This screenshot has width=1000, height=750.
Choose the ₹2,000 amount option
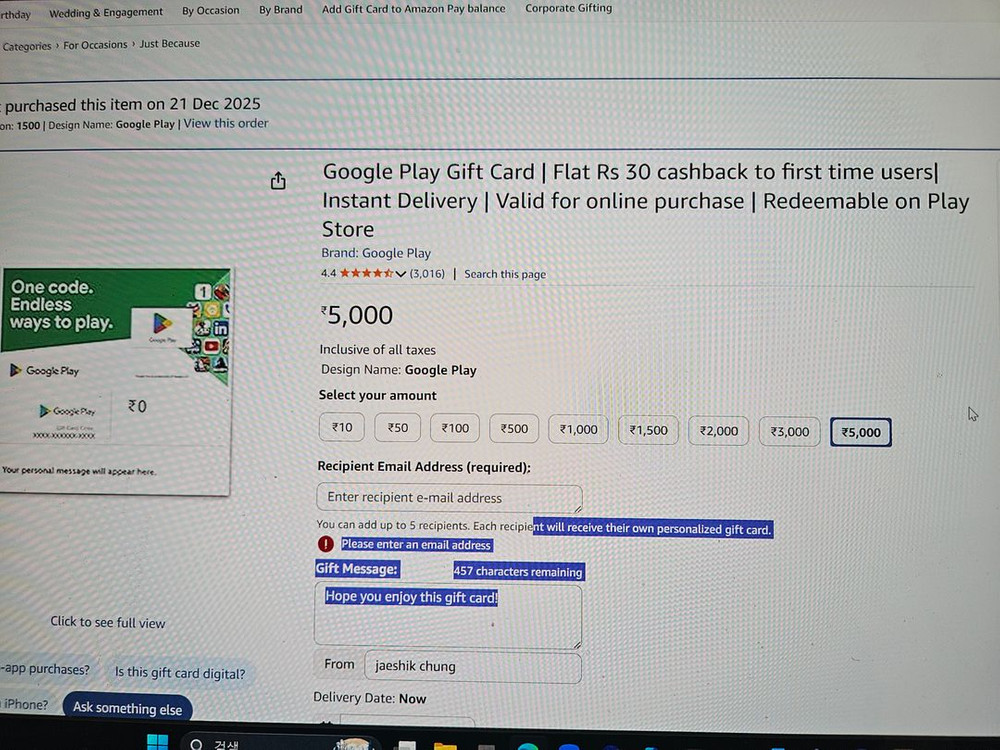tap(718, 430)
